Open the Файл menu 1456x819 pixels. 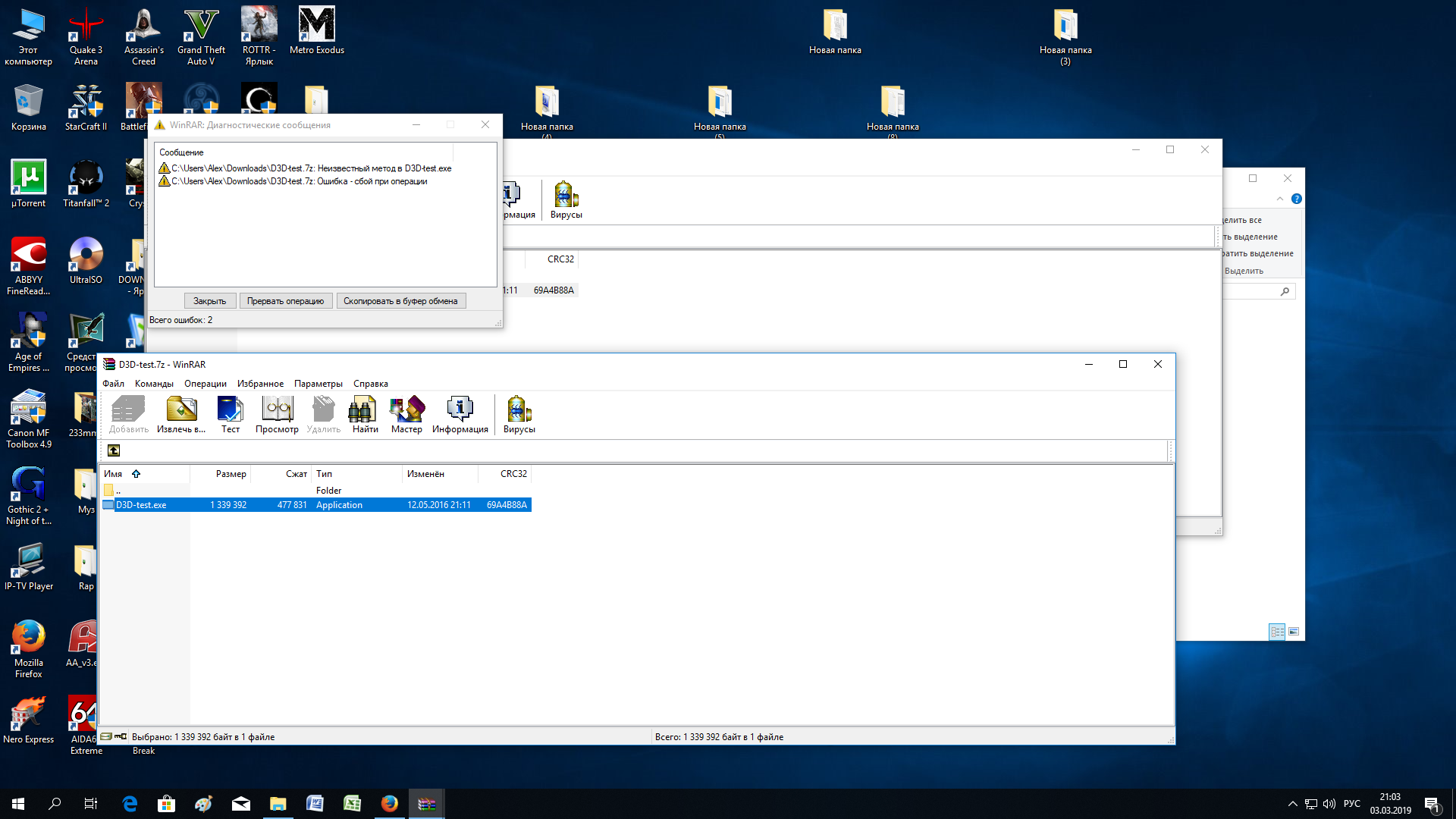click(x=113, y=384)
